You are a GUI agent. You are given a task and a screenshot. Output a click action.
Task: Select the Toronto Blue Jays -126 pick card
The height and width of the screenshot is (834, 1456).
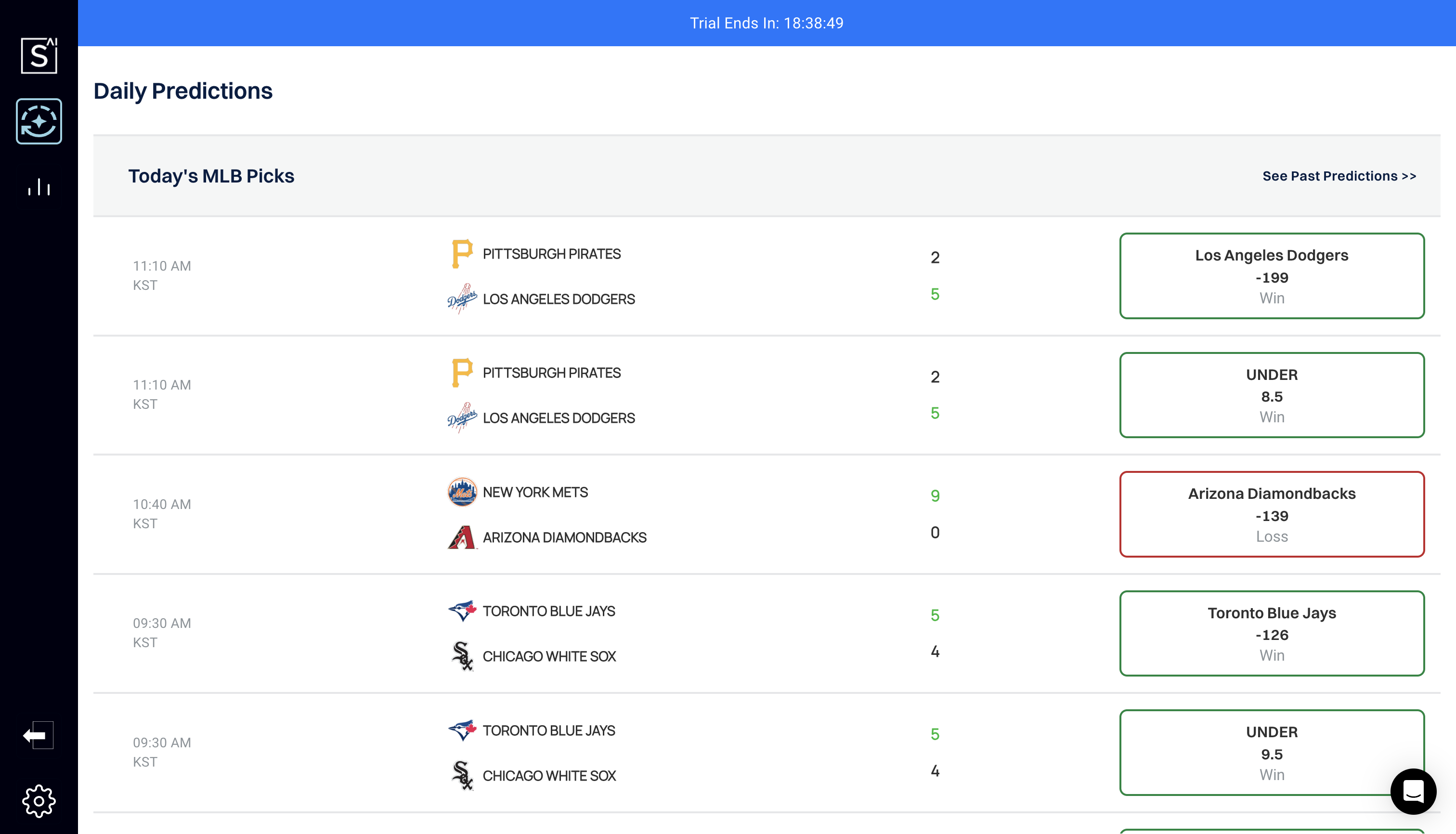1271,634
